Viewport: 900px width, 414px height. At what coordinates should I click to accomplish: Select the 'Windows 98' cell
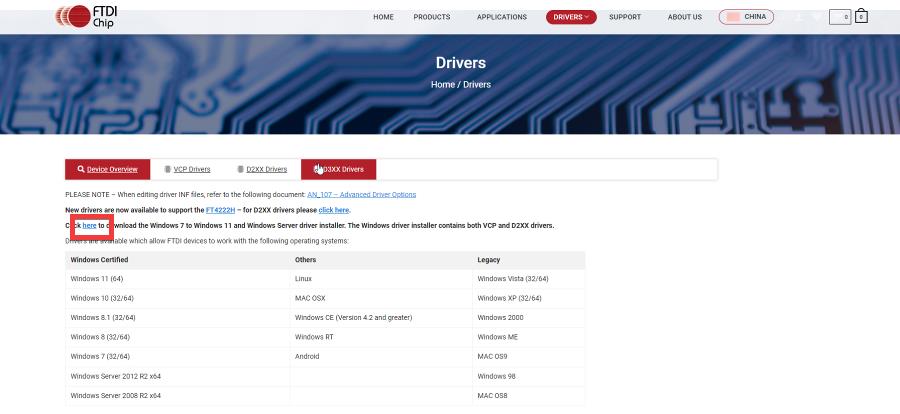[529, 377]
